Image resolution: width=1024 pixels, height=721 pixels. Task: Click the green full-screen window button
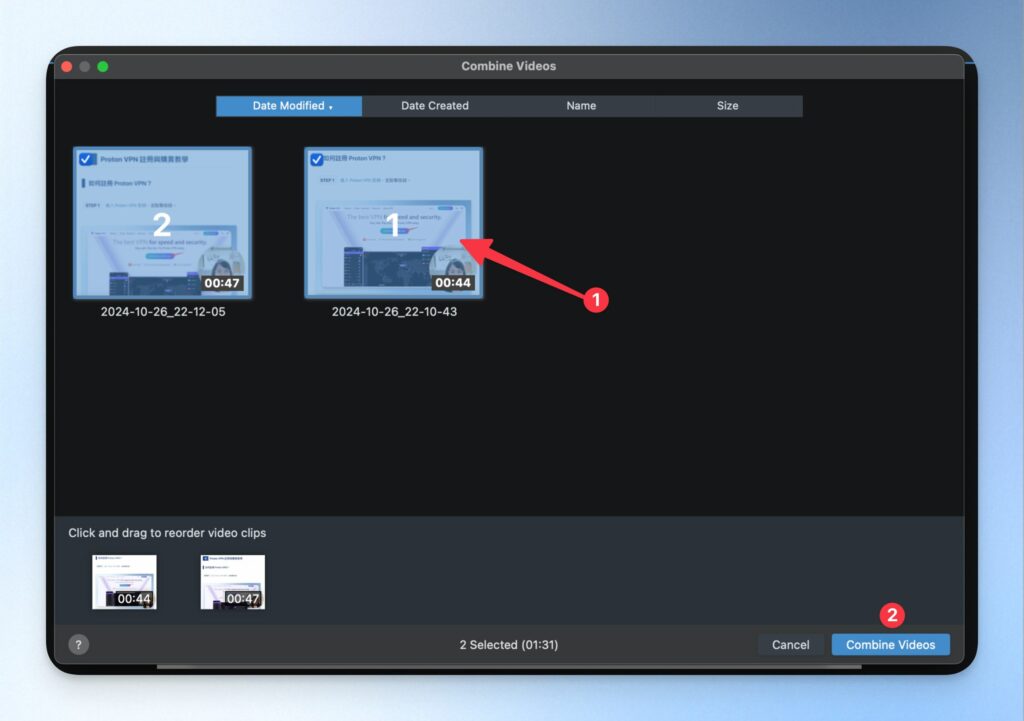point(103,67)
